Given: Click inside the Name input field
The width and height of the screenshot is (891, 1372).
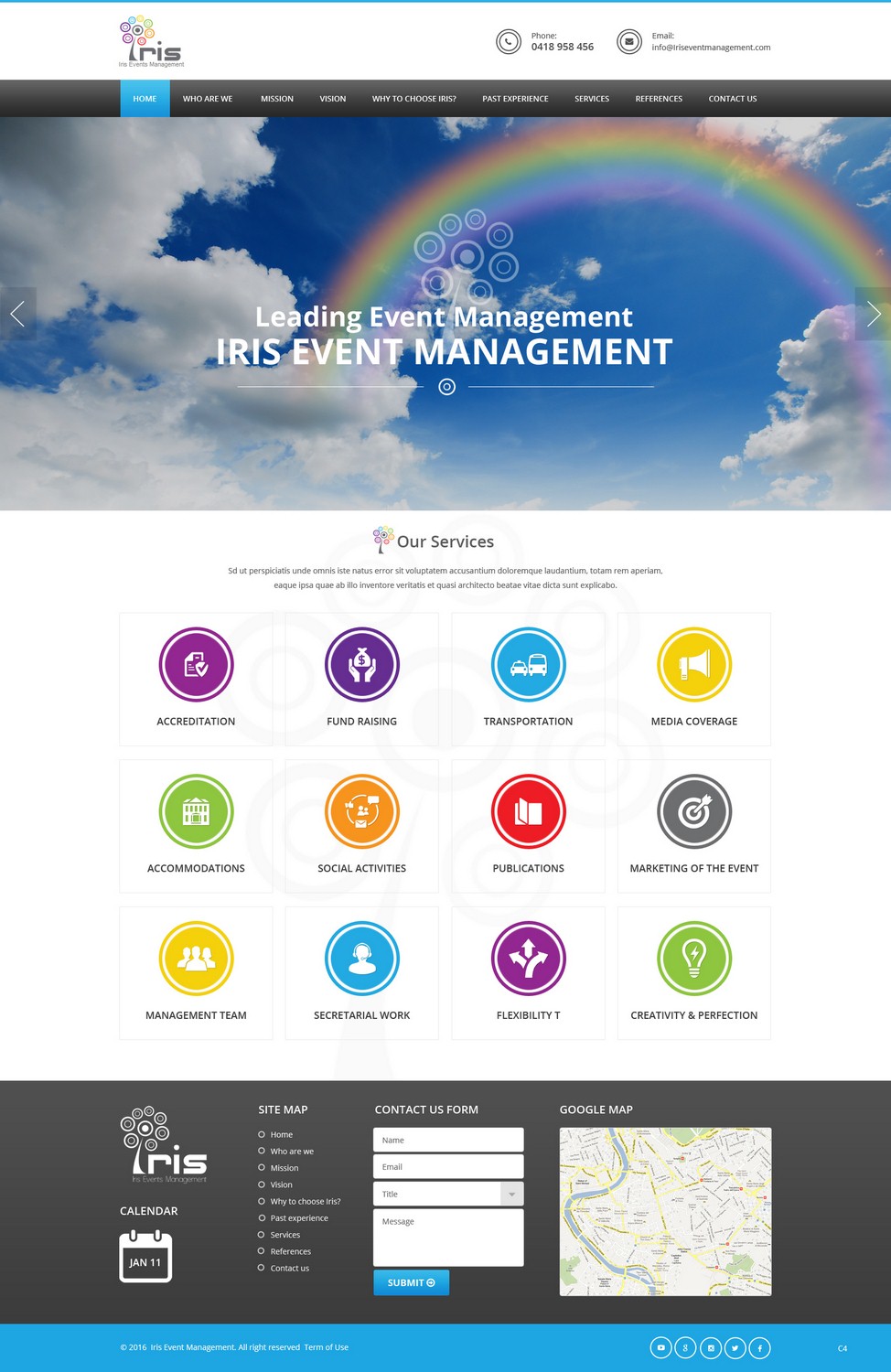Looking at the screenshot, I should pyautogui.click(x=447, y=1139).
